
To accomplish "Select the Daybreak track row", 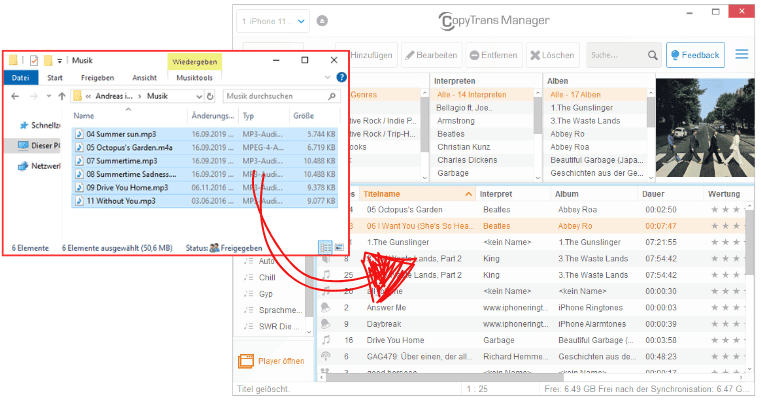I will tap(531, 324).
